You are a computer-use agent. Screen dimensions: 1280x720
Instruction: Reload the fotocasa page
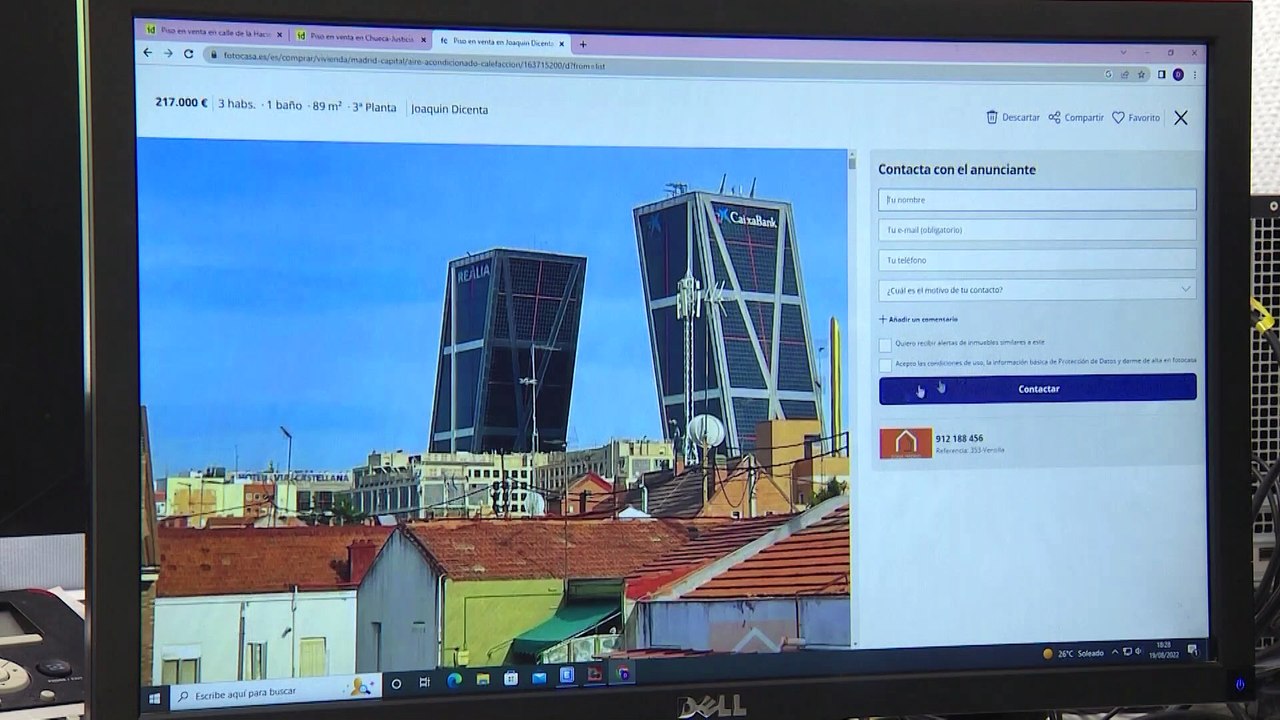point(188,54)
